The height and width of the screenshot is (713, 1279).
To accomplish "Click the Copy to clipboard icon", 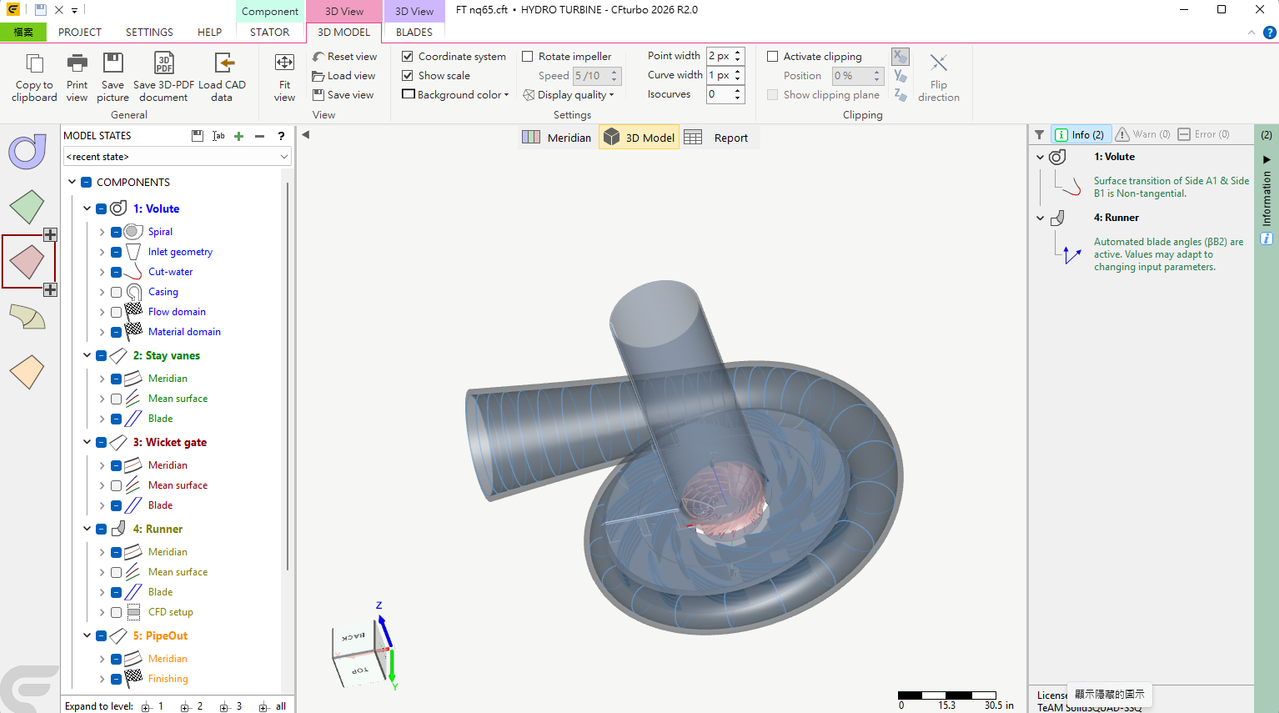I will click(34, 64).
